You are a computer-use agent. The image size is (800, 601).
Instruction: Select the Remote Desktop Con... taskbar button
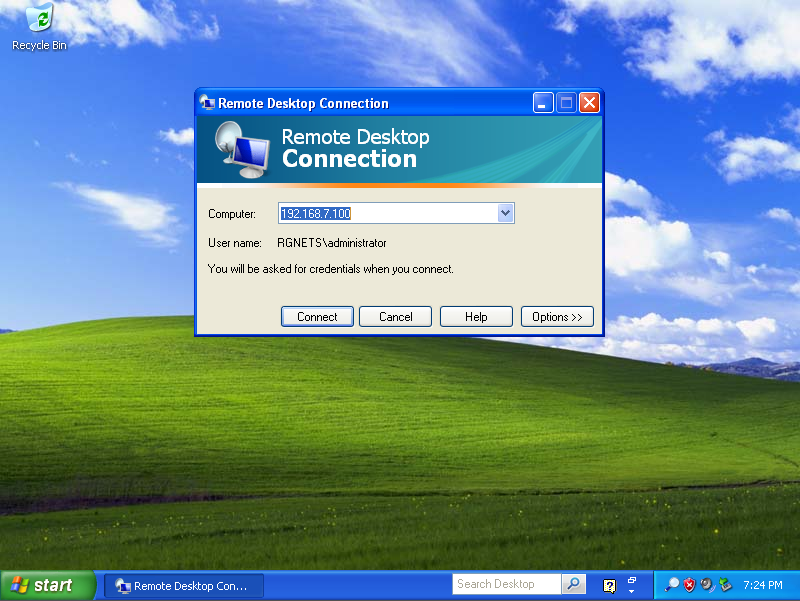[184, 586]
